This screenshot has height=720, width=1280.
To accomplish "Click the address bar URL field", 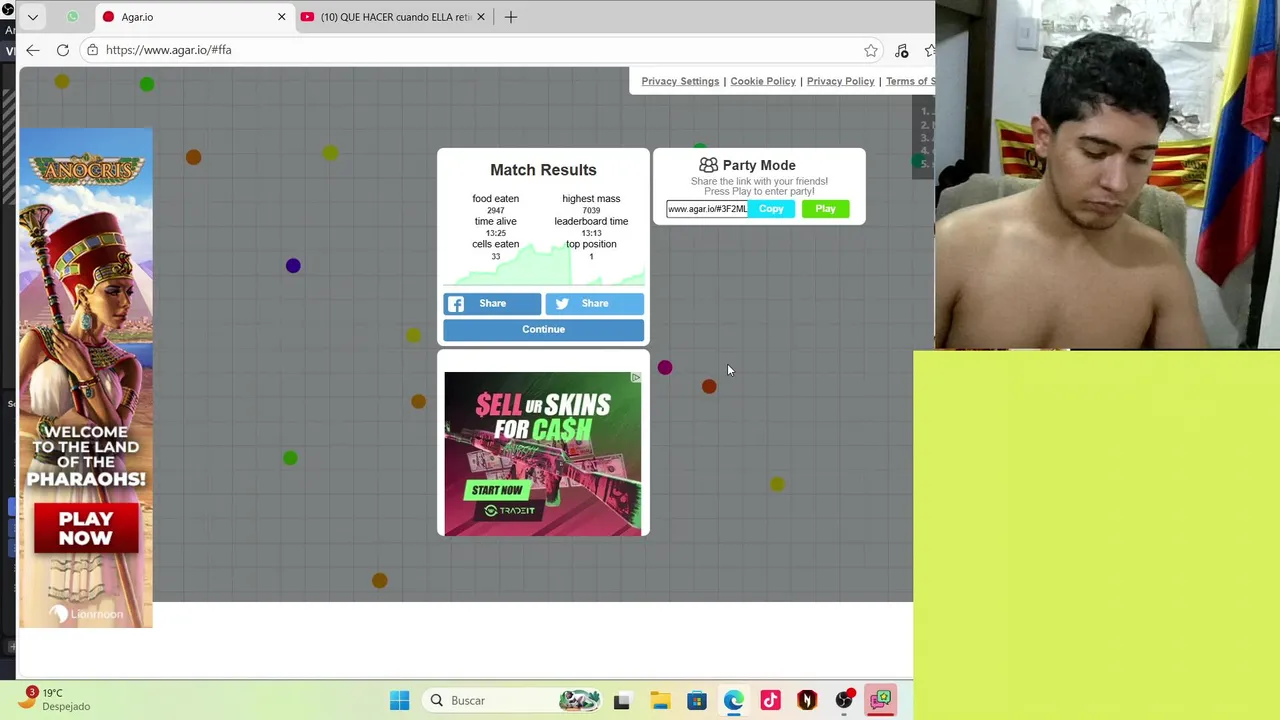I will click(x=480, y=50).
